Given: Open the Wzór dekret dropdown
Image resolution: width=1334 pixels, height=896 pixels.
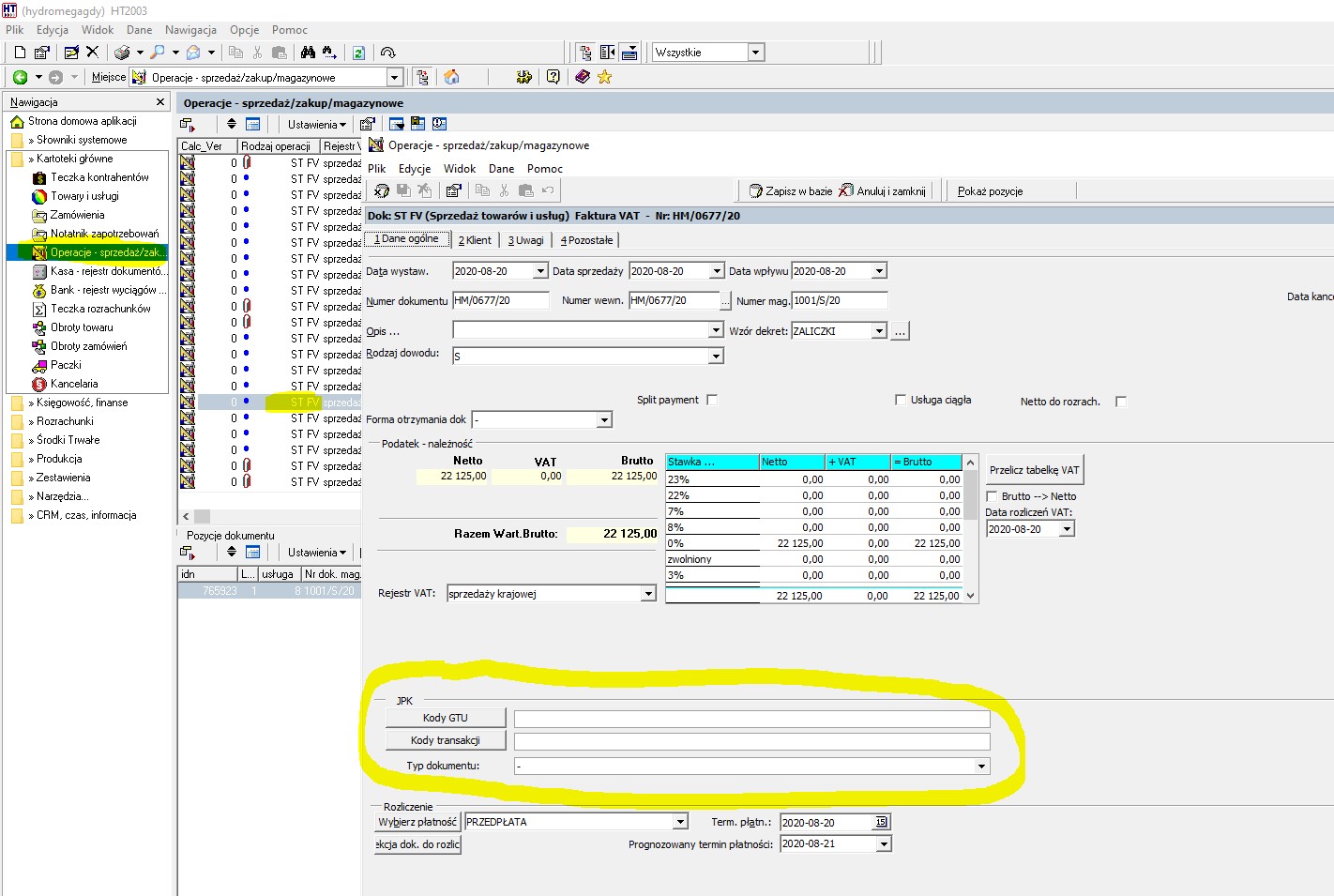Looking at the screenshot, I should (879, 331).
